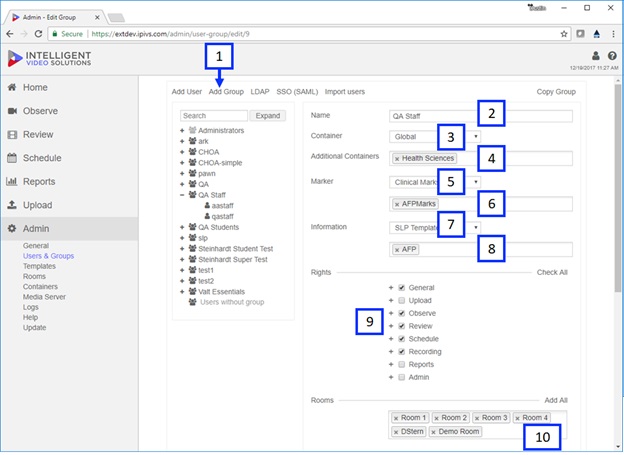The image size is (624, 455).
Task: Click the CHOA group icon
Action: click(x=193, y=152)
